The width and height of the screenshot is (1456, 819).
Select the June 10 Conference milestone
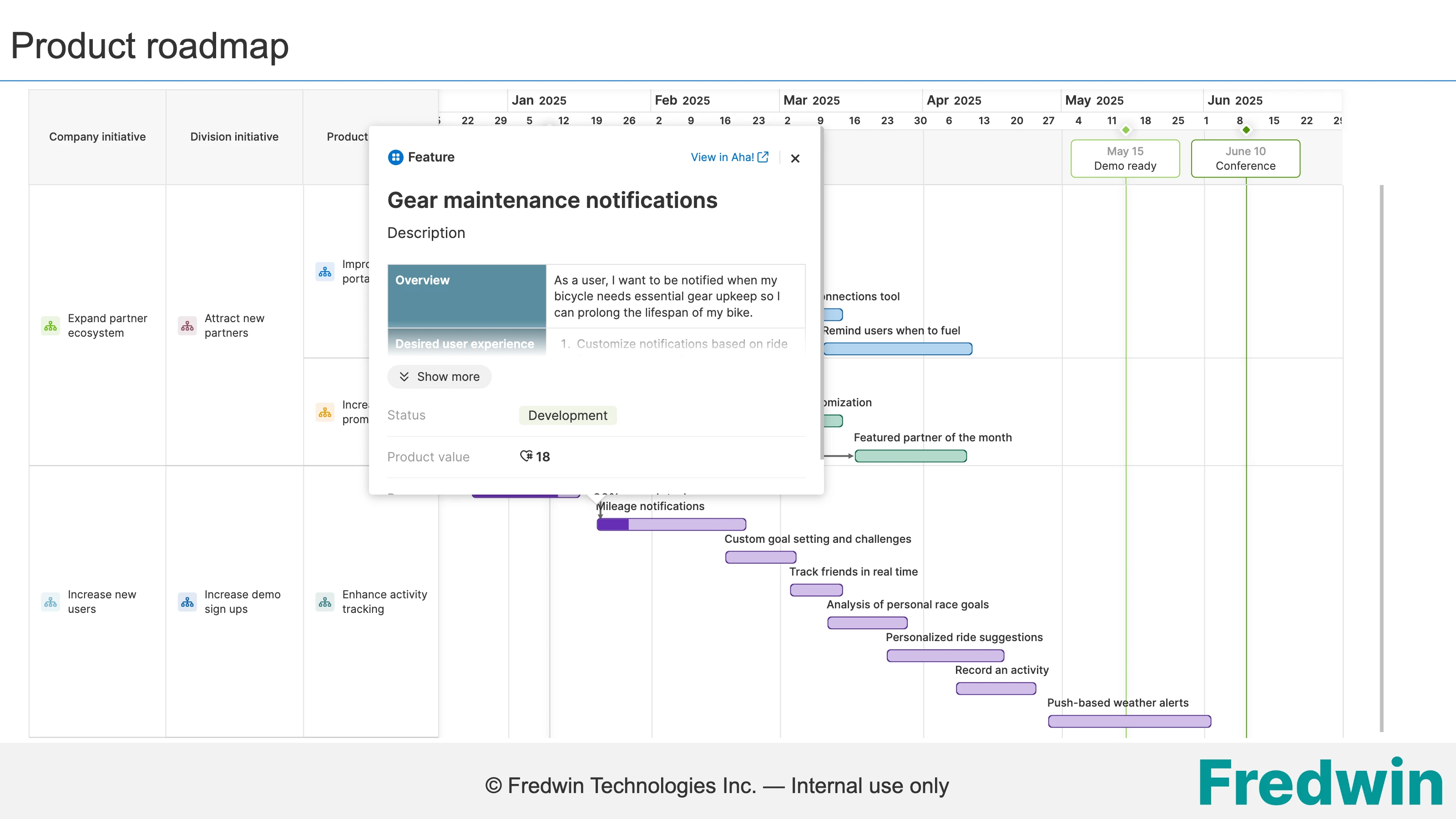[1245, 158]
